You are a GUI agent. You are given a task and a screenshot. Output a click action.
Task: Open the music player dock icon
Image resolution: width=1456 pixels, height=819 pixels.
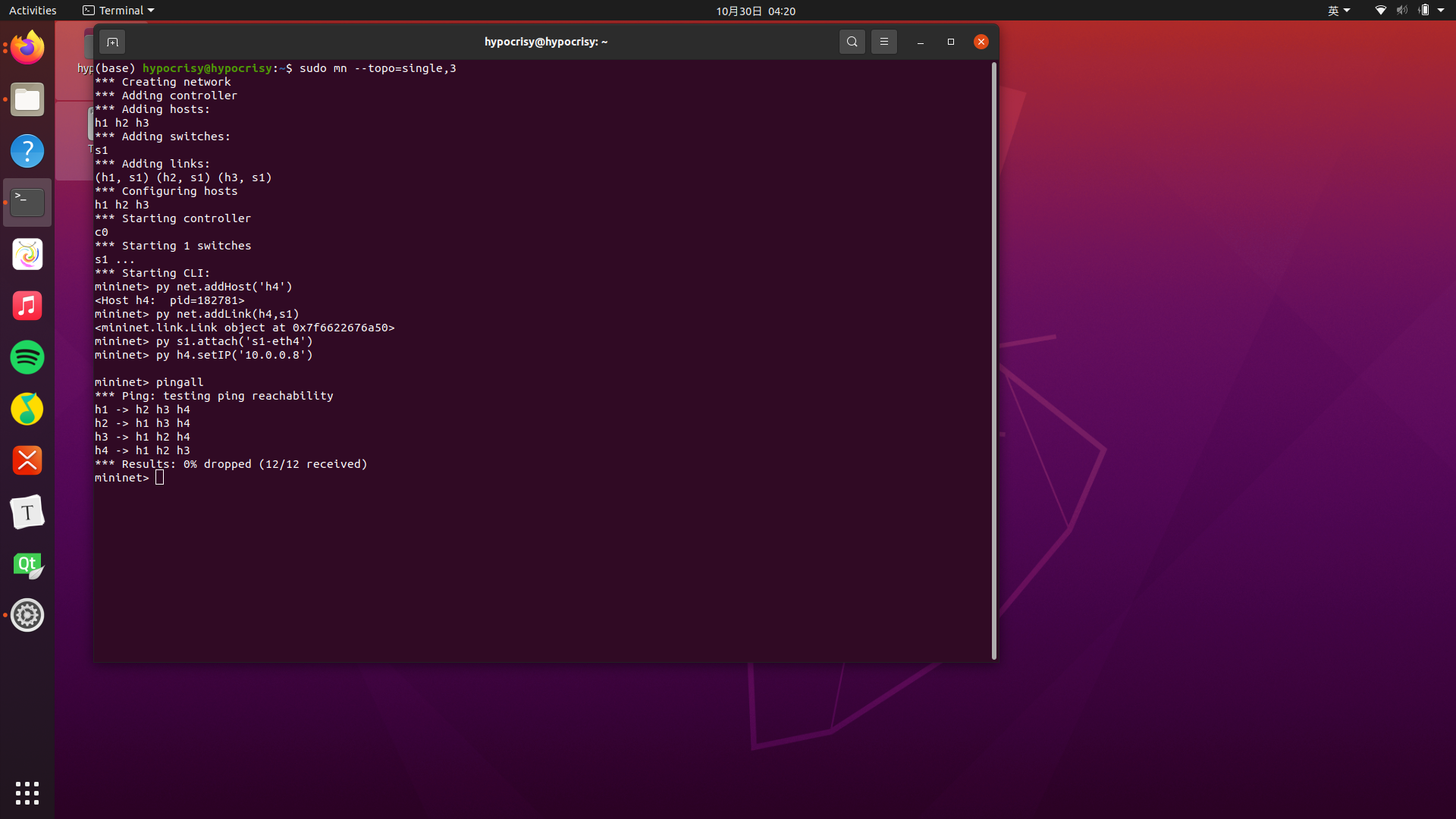[27, 306]
